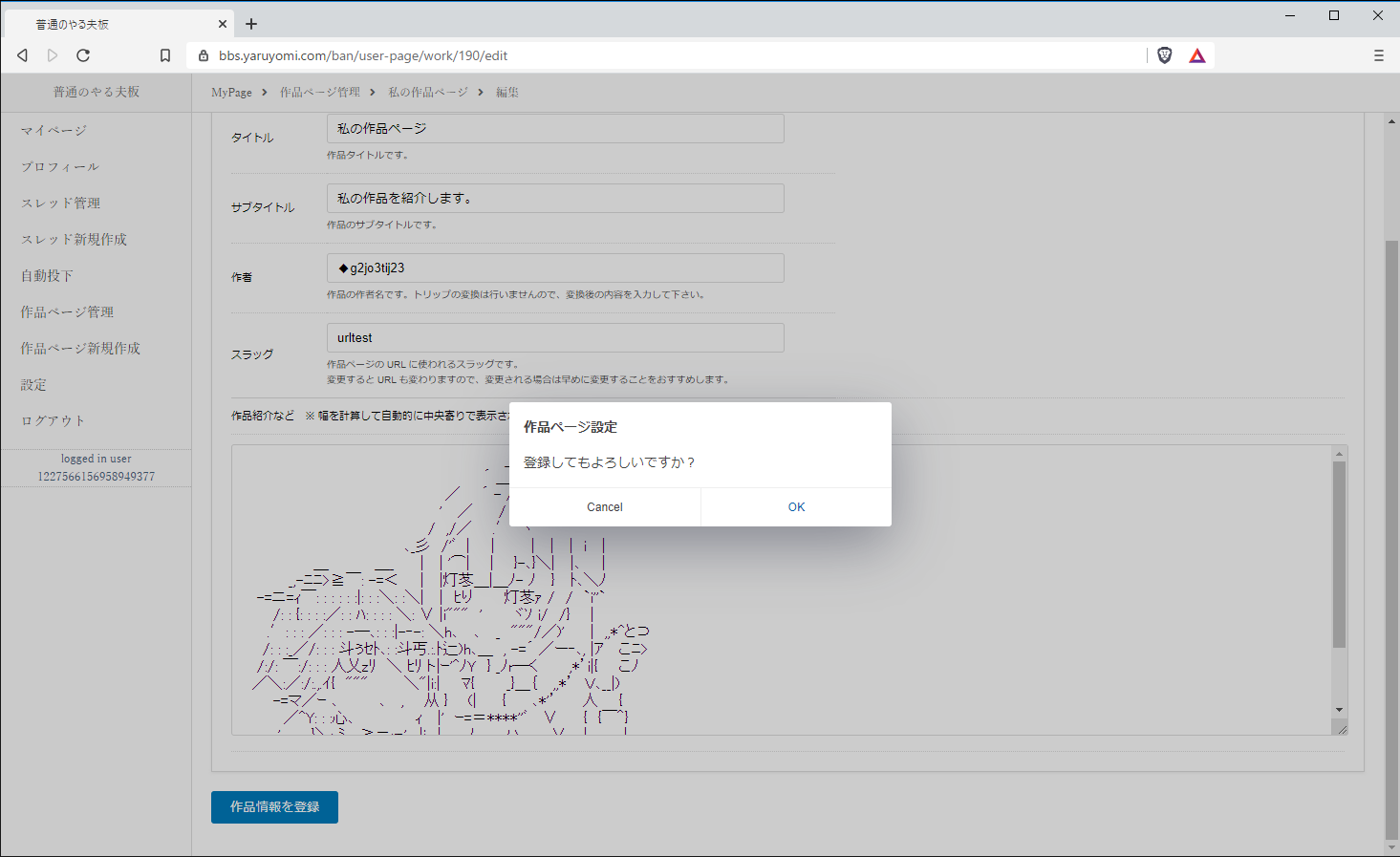Open 設定 from the left sidebar
This screenshot has height=857, width=1400.
click(x=32, y=384)
